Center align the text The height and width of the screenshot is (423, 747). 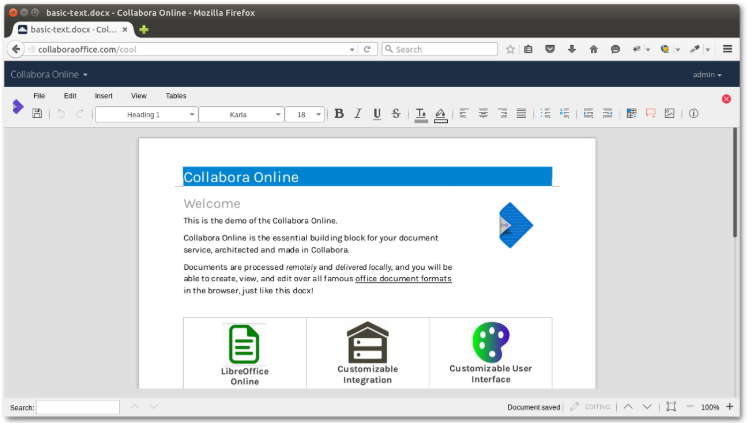(x=483, y=113)
